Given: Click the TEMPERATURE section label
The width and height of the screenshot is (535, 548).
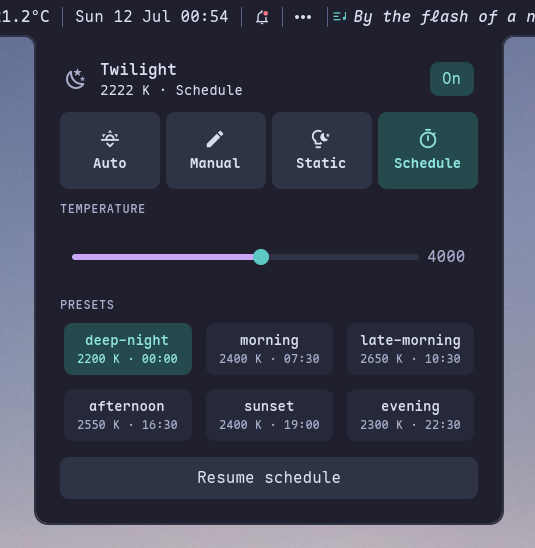Looking at the screenshot, I should click(x=102, y=209).
